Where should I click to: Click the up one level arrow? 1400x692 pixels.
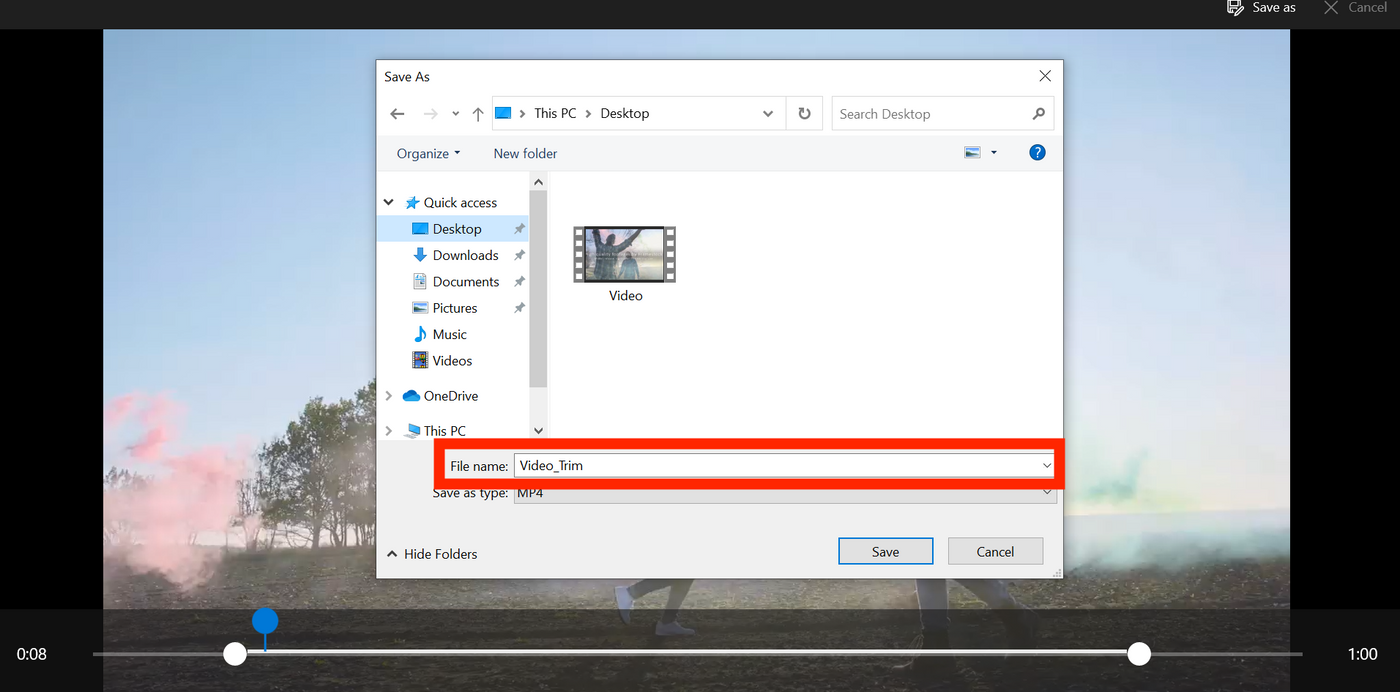pos(477,113)
